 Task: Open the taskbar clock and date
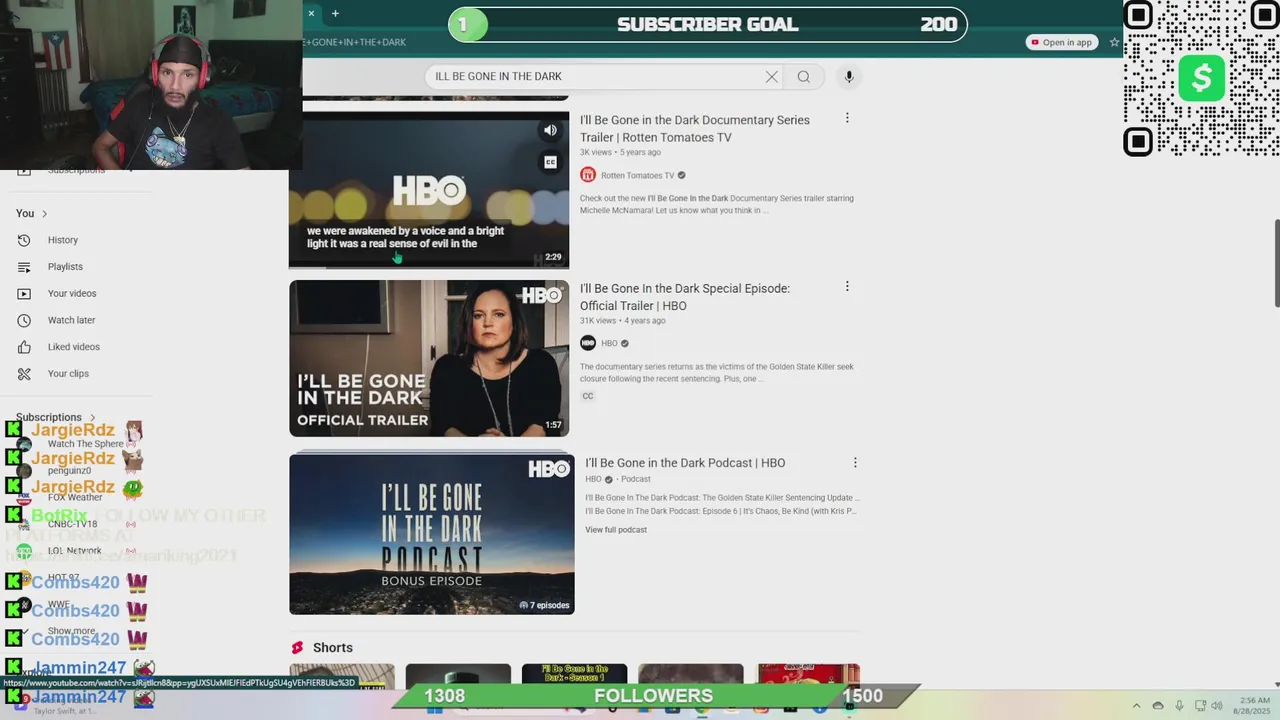(1254, 706)
